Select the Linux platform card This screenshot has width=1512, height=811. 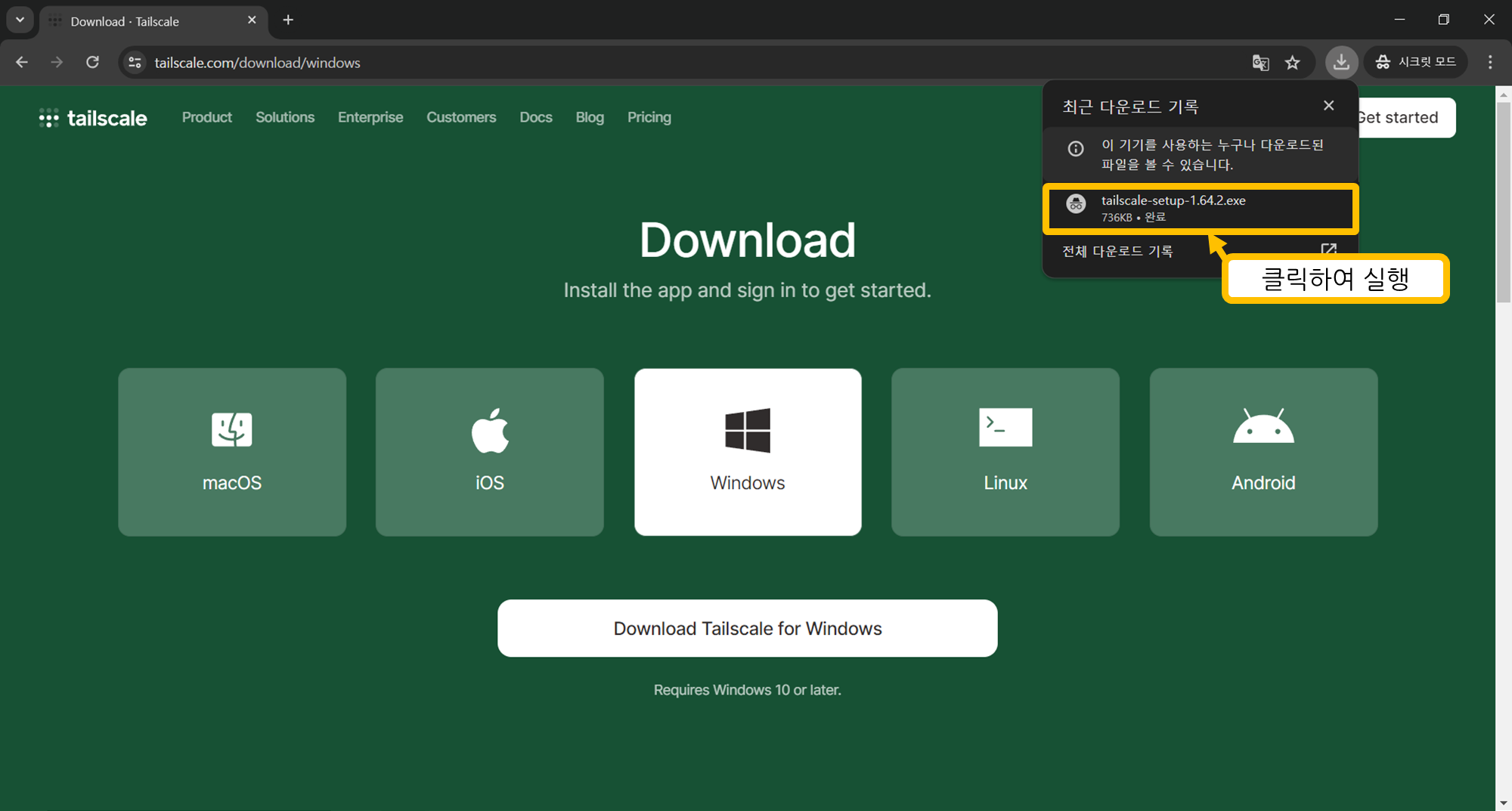pyautogui.click(x=1005, y=452)
